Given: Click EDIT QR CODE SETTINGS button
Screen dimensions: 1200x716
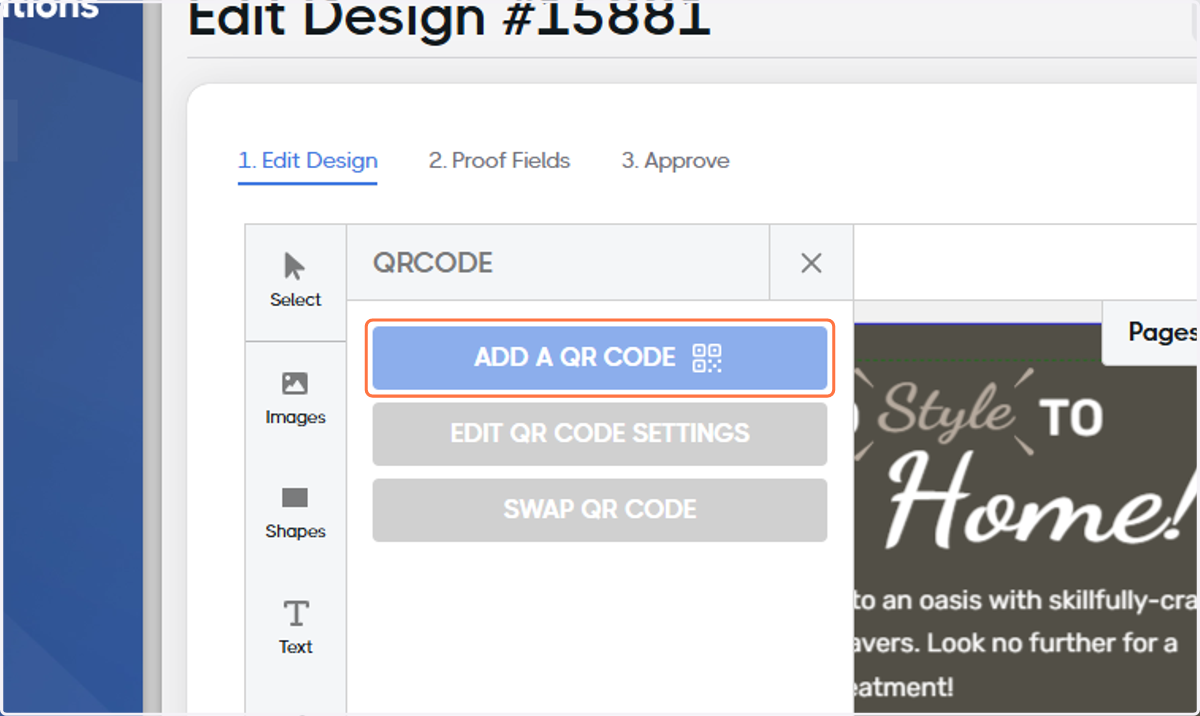Looking at the screenshot, I should (599, 433).
